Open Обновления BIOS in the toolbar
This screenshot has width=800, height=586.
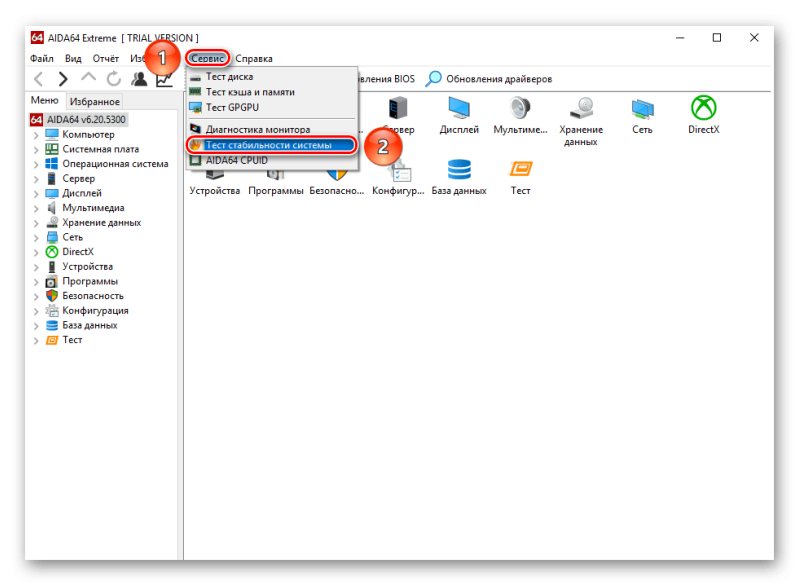(x=387, y=79)
